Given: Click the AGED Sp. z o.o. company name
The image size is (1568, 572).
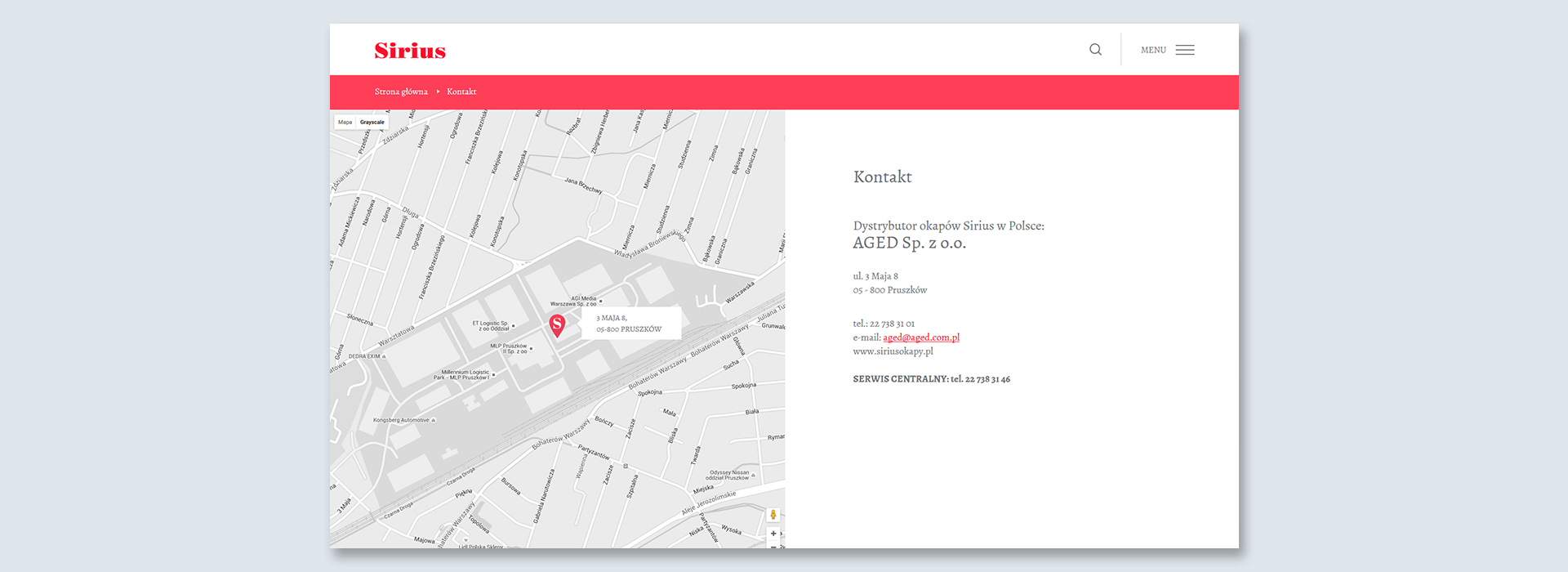Looking at the screenshot, I should (910, 243).
